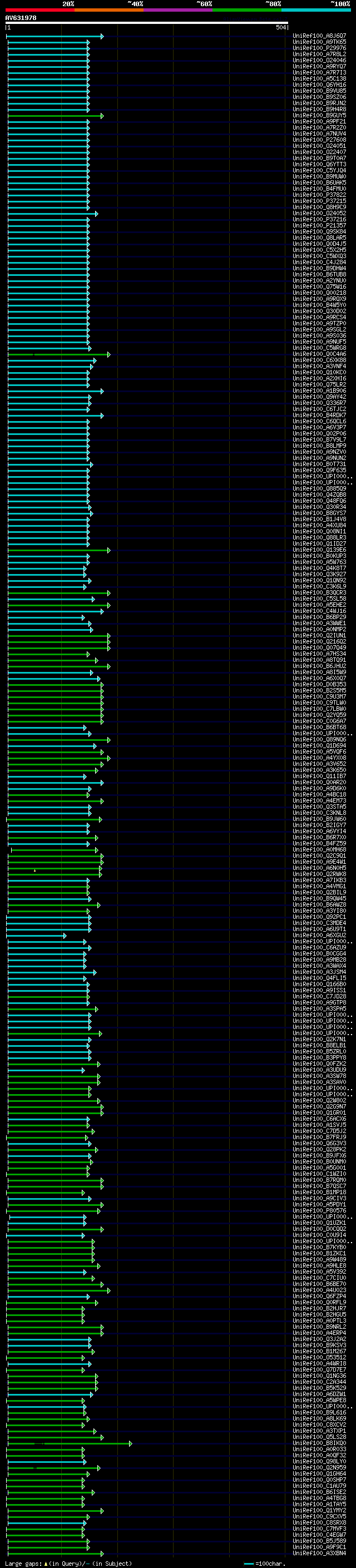Select label UniRef100_P80576
This screenshot has width=356, height=1568.
[x=319, y=1211]
